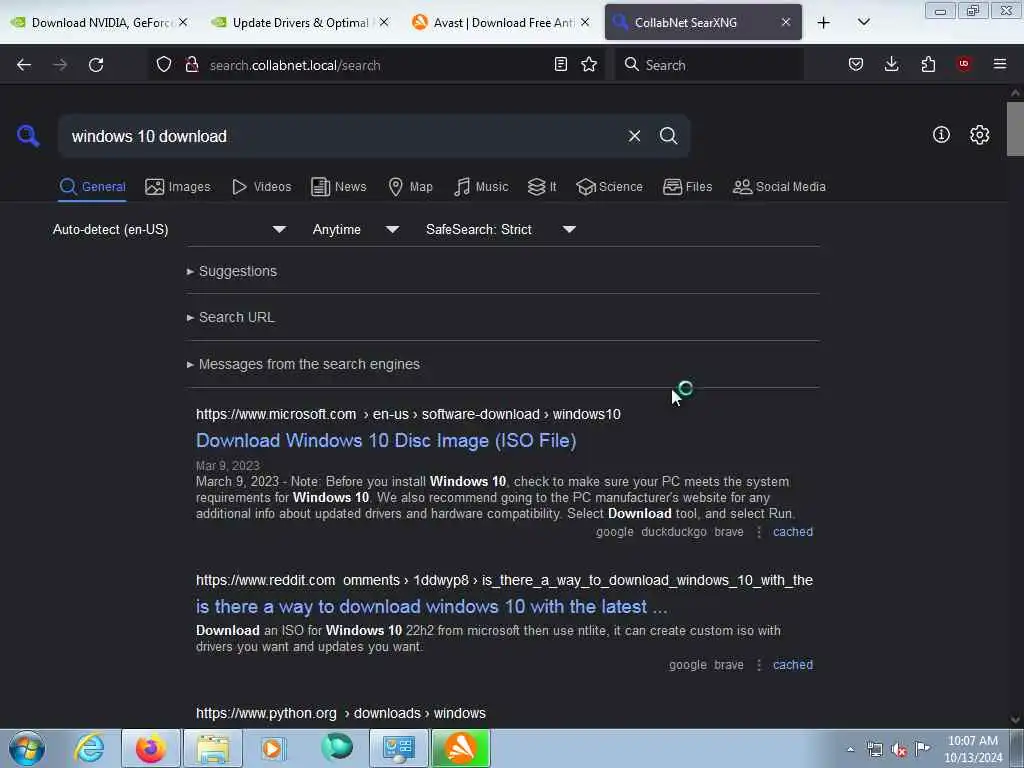Expand the Suggestions section
Screen dimensions: 1024x768
(232, 271)
